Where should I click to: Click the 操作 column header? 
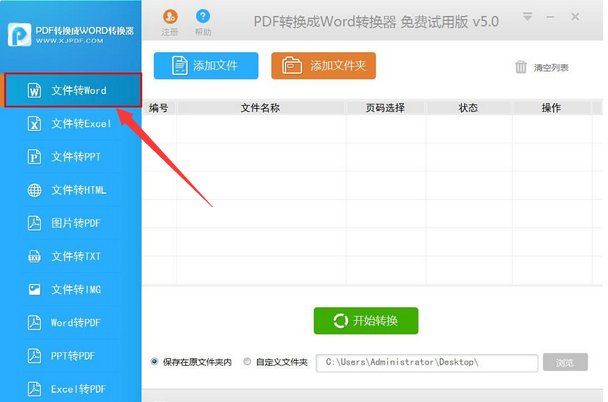click(551, 108)
